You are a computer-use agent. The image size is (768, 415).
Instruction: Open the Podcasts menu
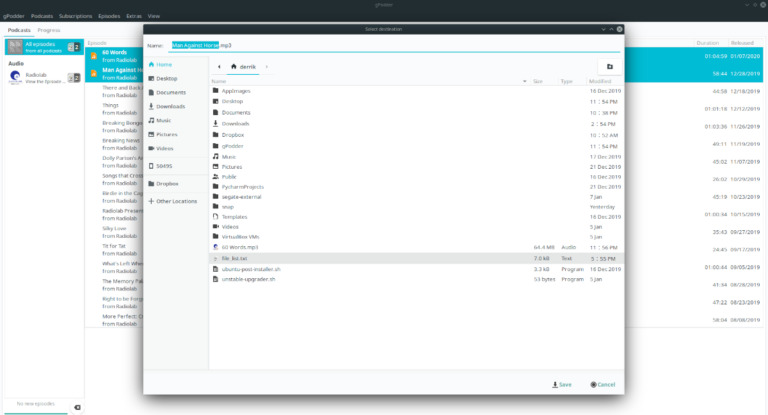(x=42, y=16)
